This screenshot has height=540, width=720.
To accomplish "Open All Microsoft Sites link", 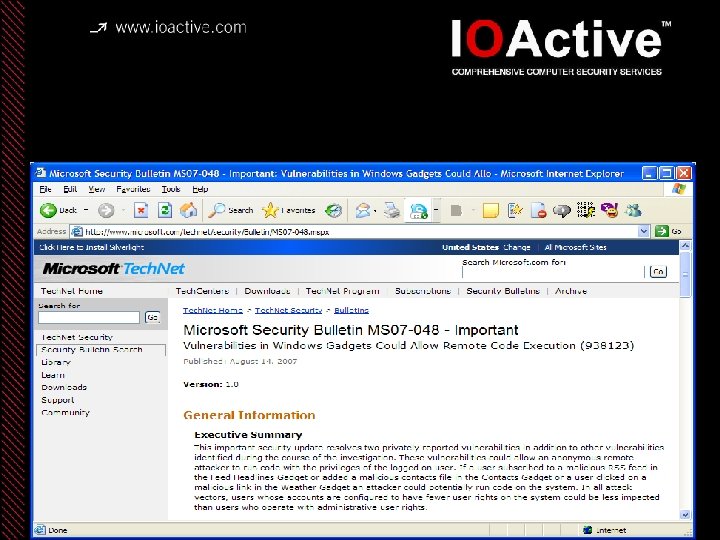I will pos(575,247).
